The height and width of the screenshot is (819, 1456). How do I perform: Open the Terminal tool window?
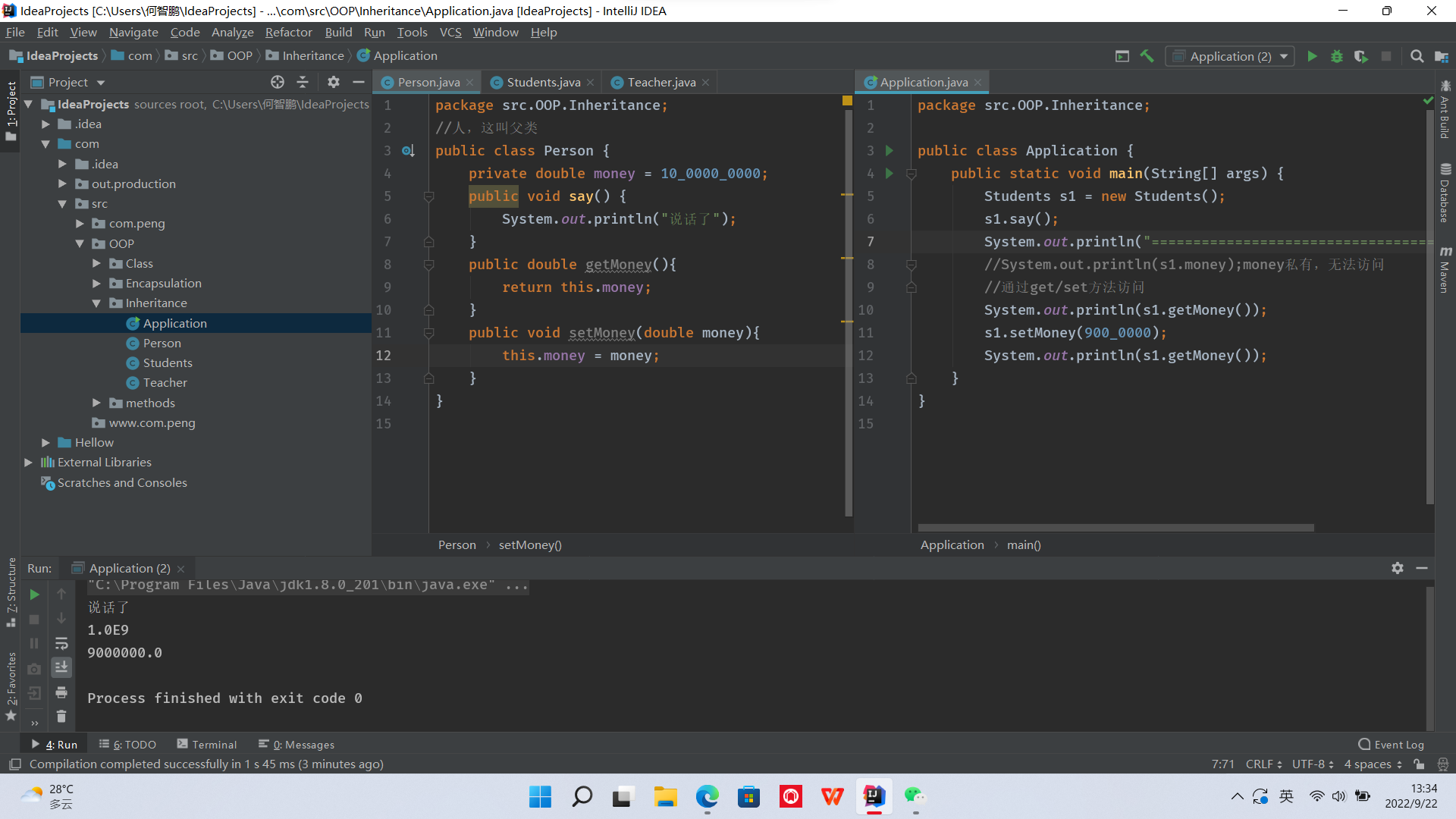click(x=206, y=745)
